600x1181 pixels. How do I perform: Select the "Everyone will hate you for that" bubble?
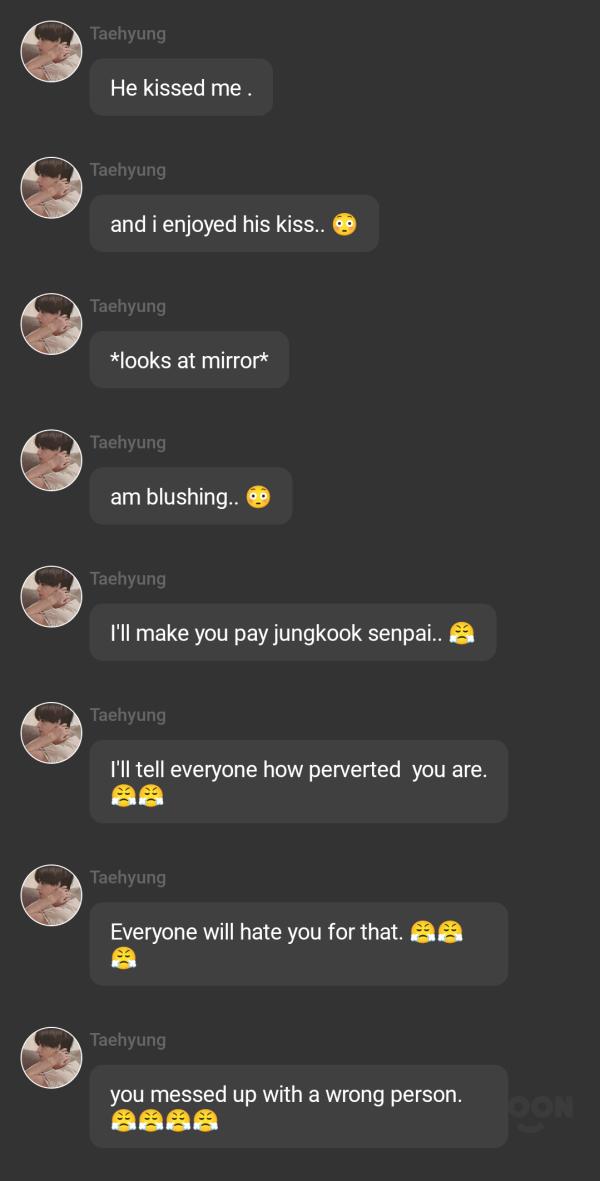(298, 943)
